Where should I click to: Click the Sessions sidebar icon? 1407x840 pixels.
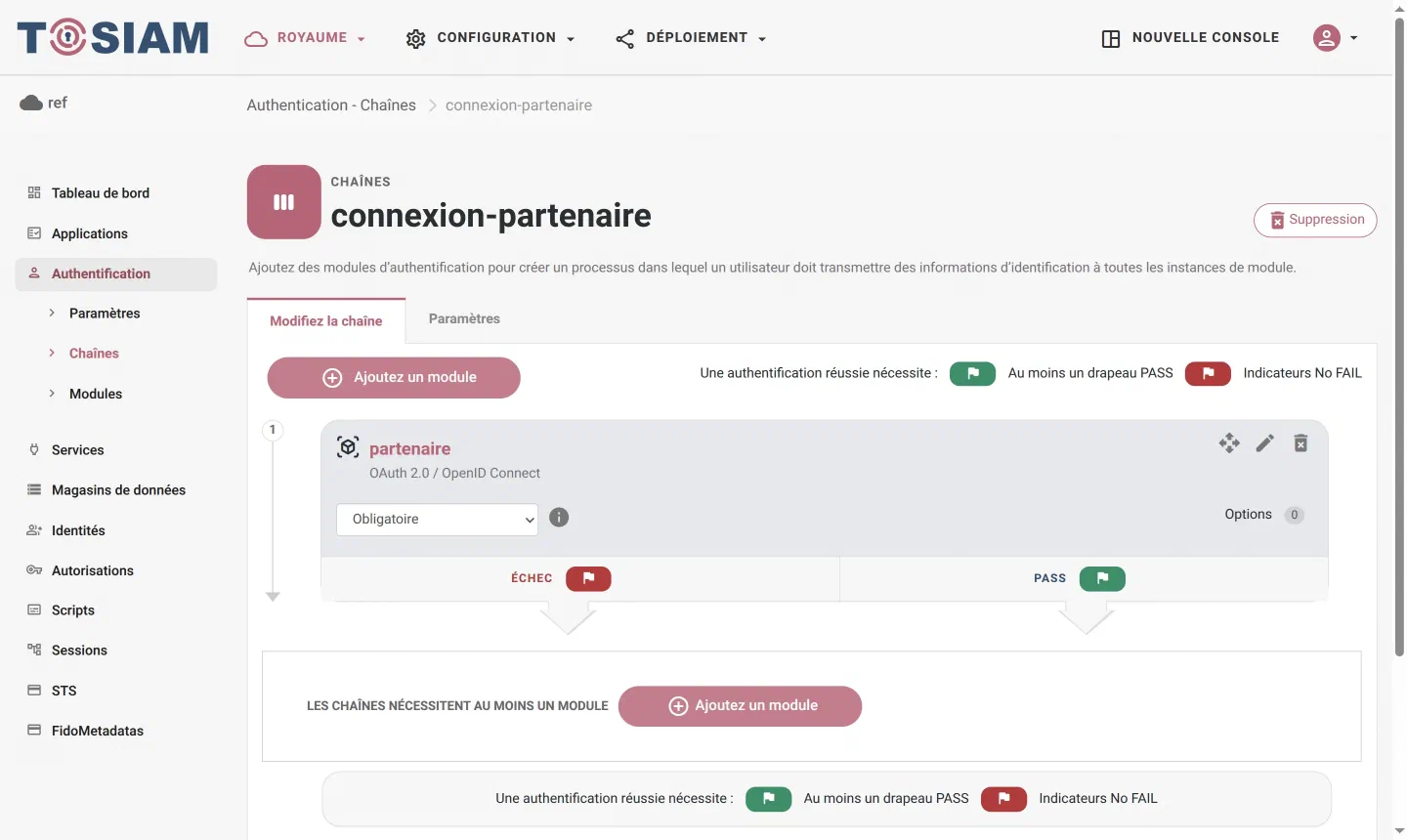point(34,650)
